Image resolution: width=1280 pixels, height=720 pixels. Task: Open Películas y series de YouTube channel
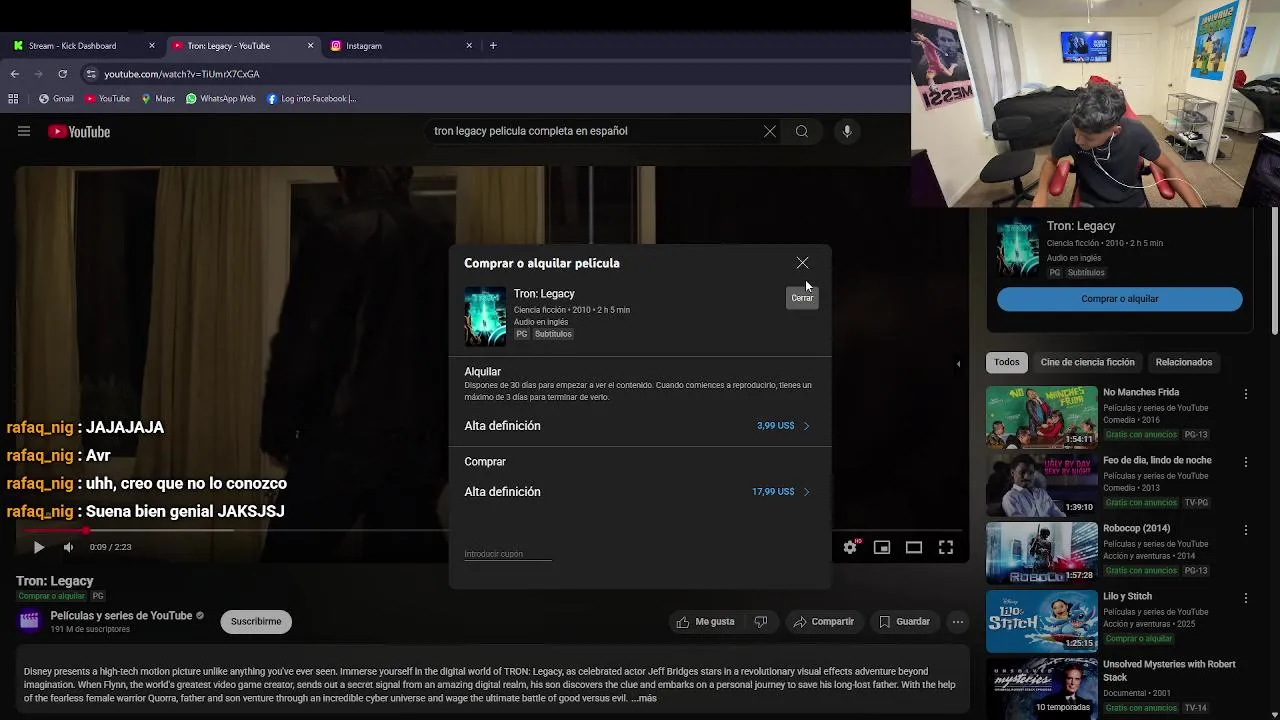pos(121,616)
